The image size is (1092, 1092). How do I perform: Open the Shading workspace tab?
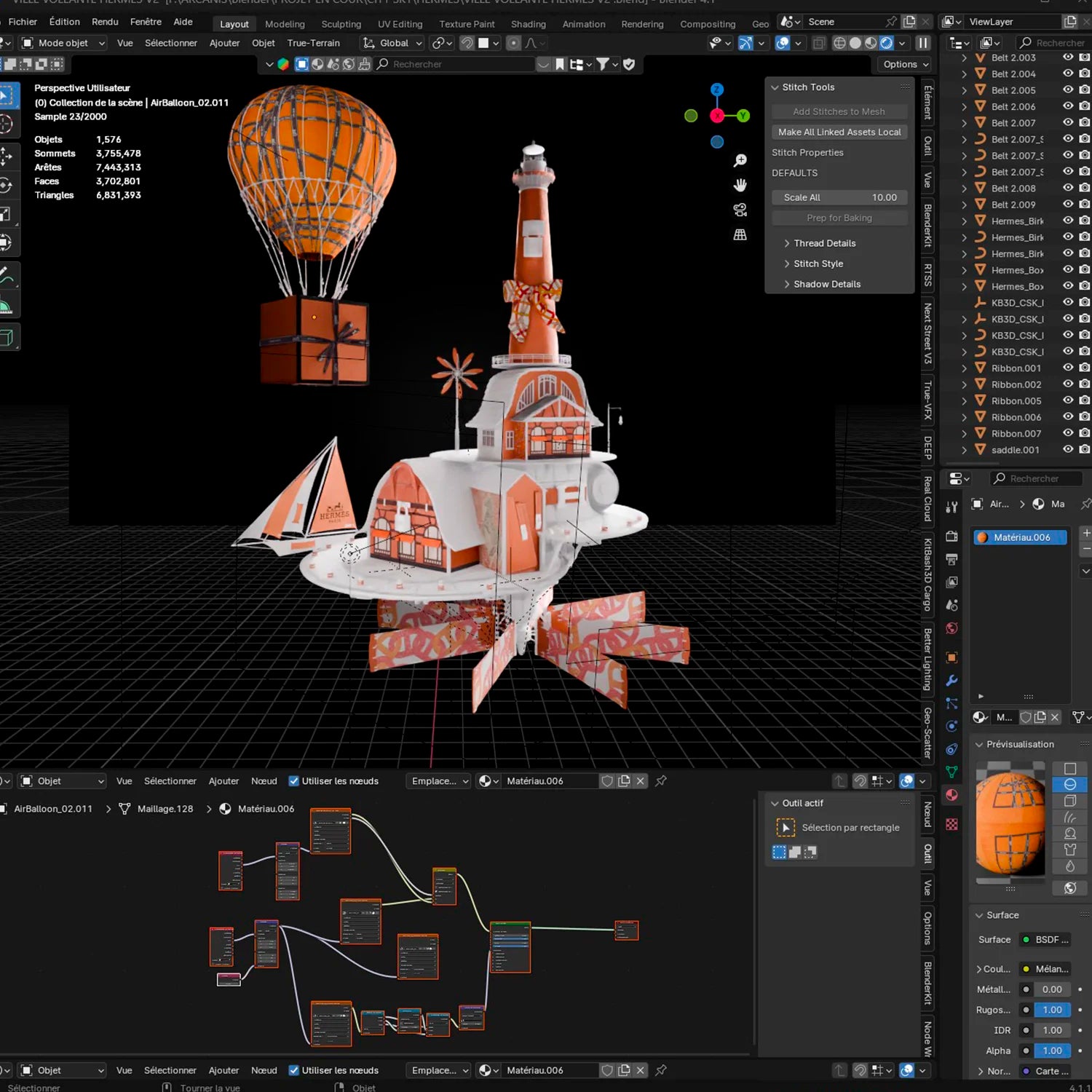click(x=528, y=24)
